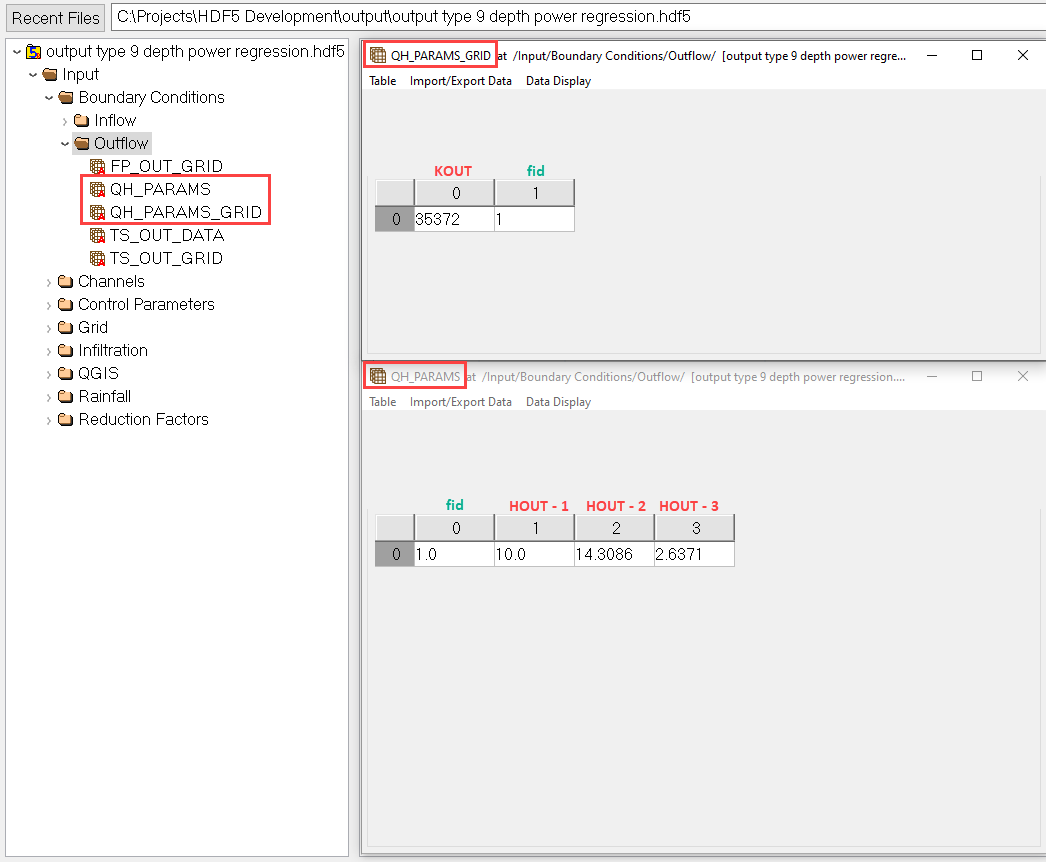This screenshot has width=1046, height=862.
Task: Click the TS_OUT_DATA dataset icon
Action: pyautogui.click(x=97, y=236)
